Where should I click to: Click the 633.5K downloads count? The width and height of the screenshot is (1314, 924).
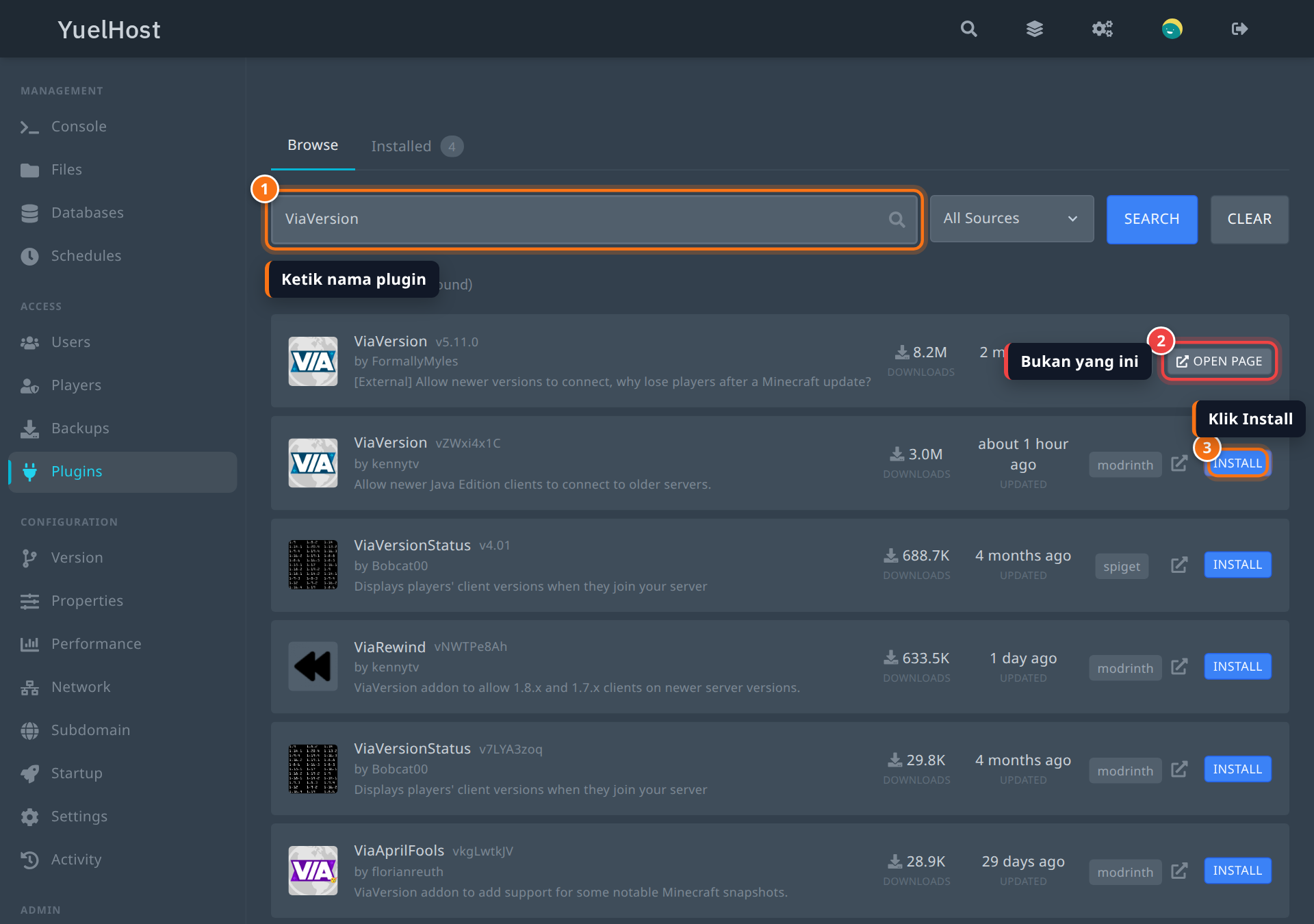tap(916, 658)
